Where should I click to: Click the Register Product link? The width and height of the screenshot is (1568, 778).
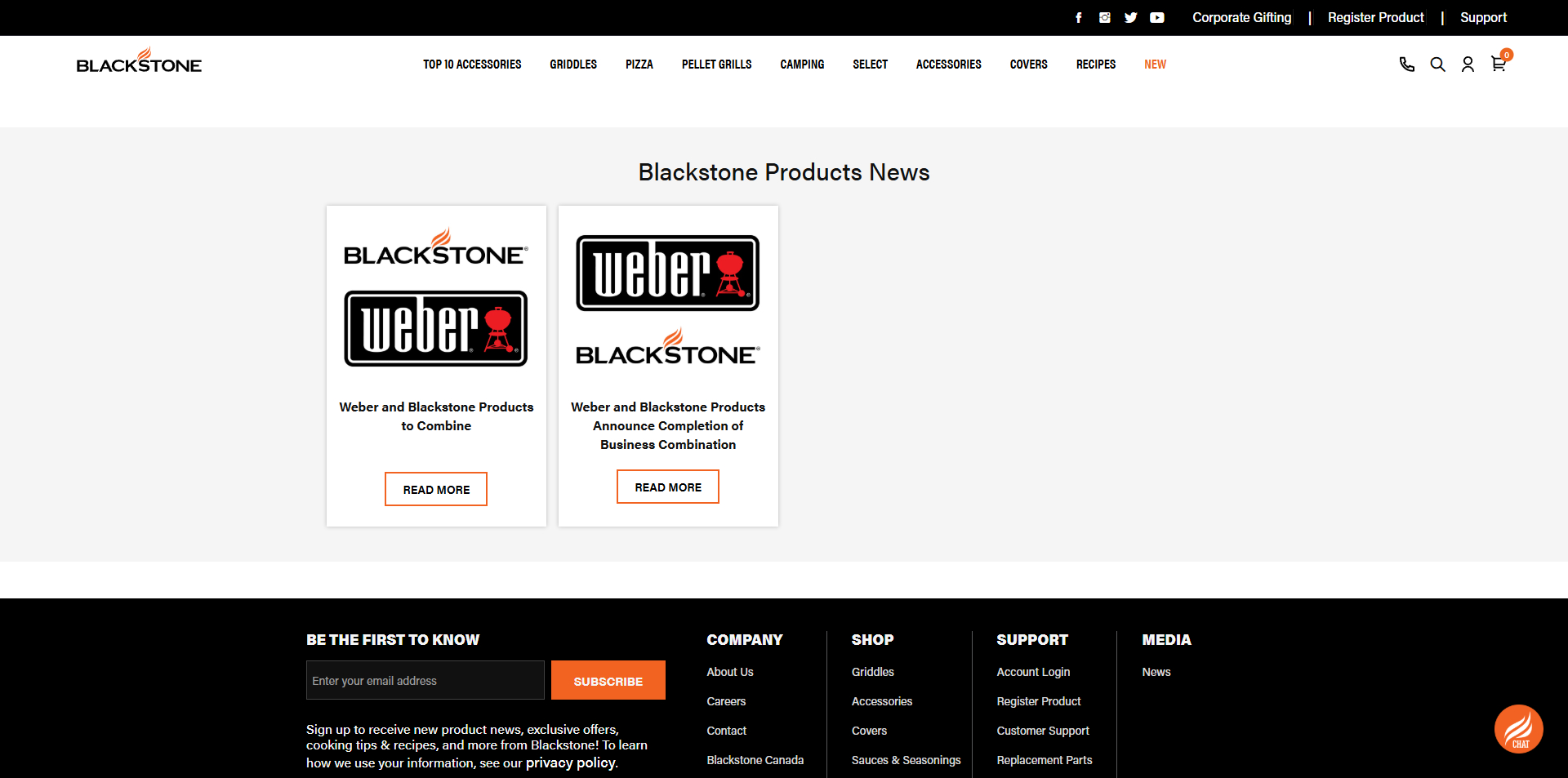click(x=1375, y=17)
